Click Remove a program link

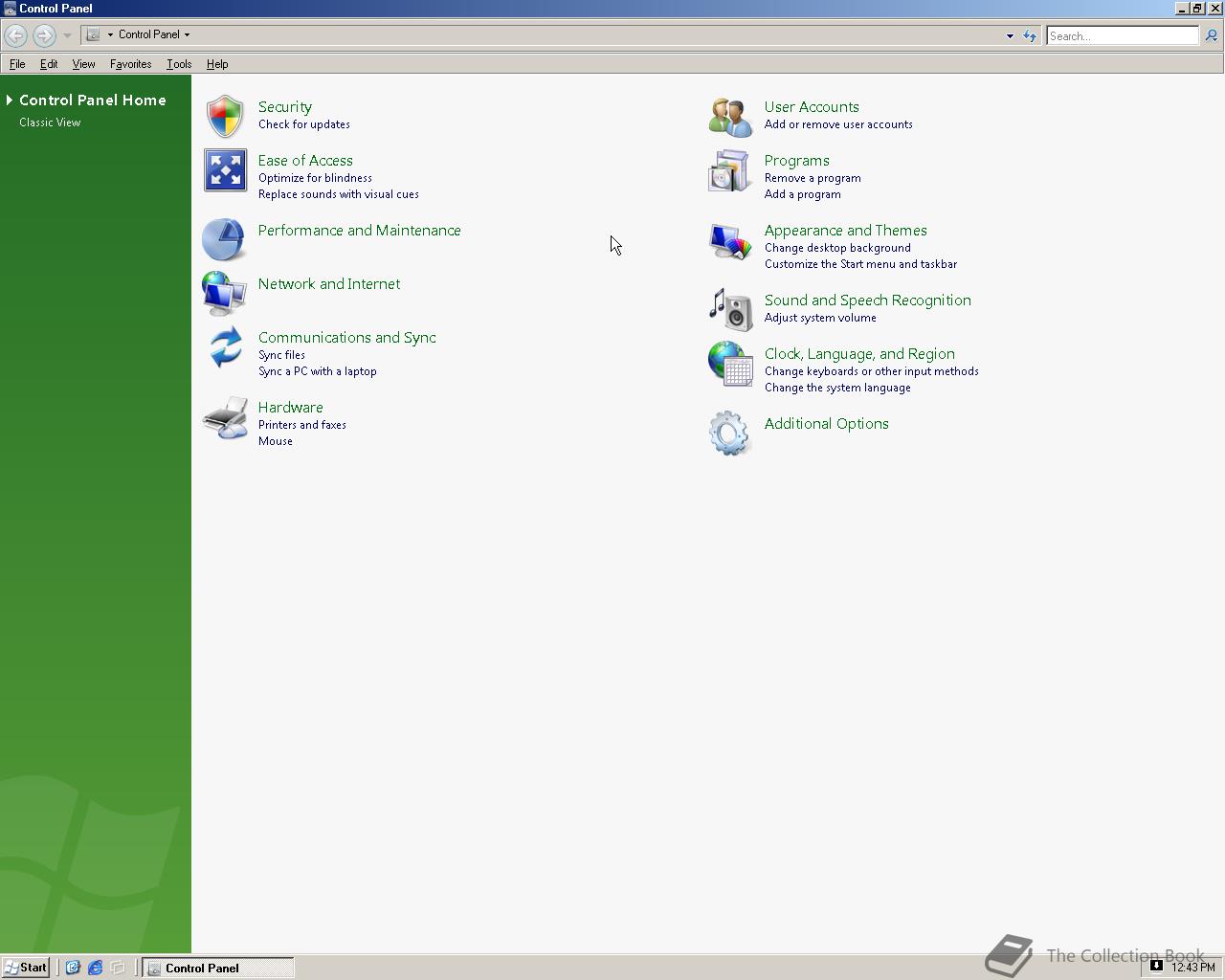coord(813,178)
